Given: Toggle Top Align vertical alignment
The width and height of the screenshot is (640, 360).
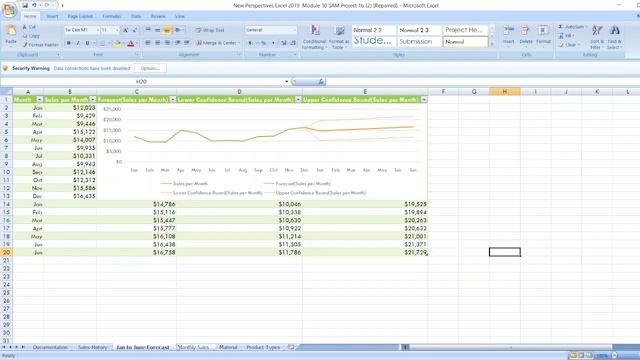Looking at the screenshot, I should (148, 30).
